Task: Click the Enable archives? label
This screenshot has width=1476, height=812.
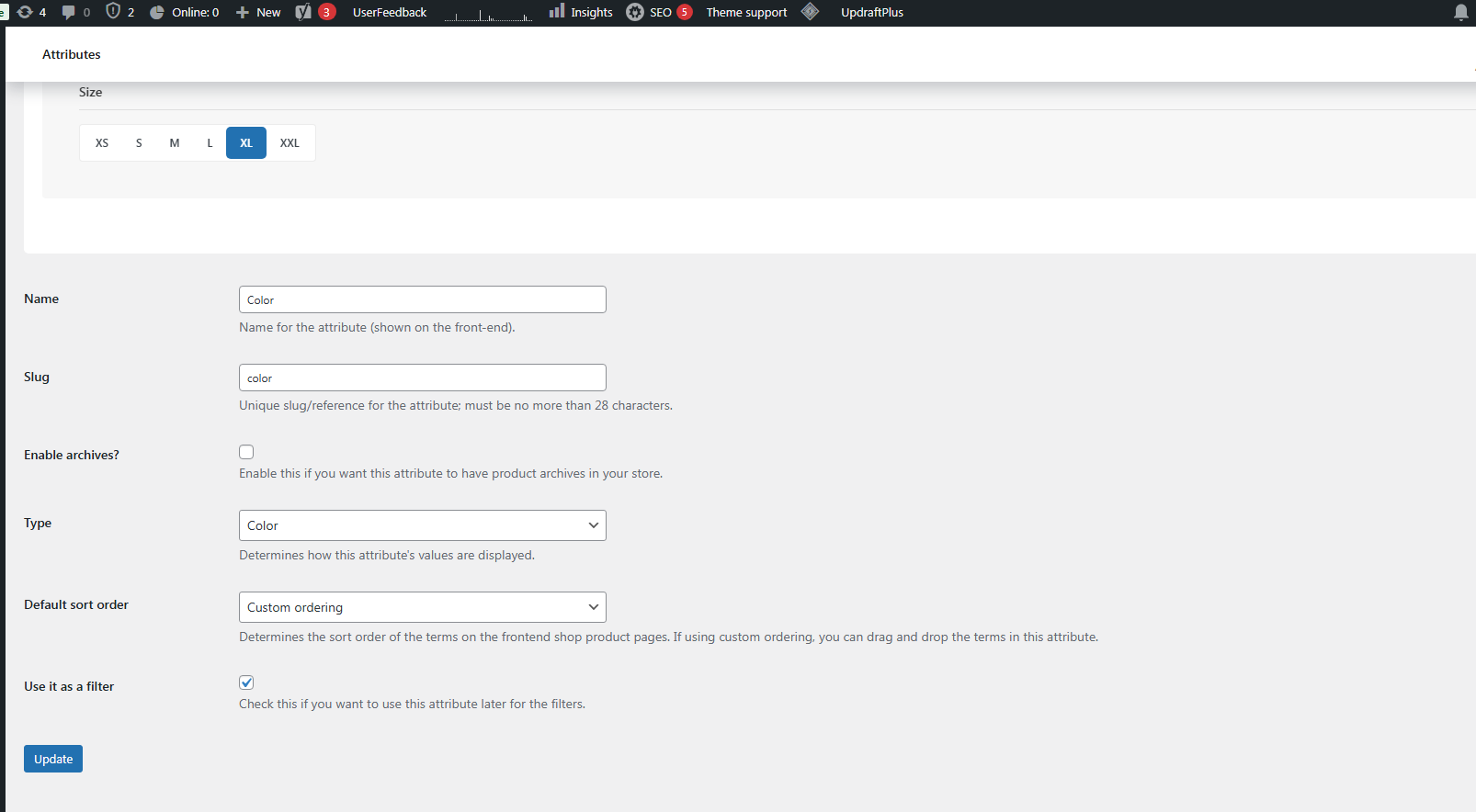Action: pos(72,455)
